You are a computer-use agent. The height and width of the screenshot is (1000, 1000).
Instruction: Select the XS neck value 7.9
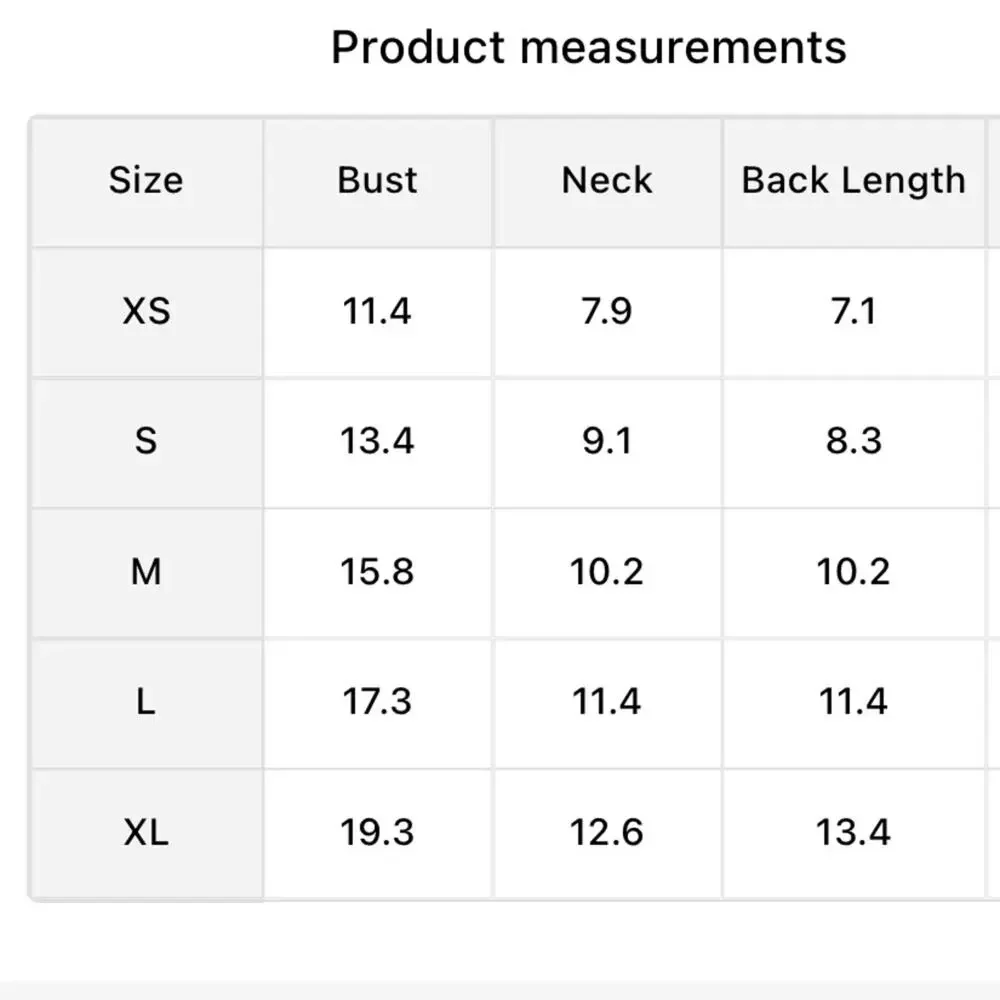[x=607, y=311]
